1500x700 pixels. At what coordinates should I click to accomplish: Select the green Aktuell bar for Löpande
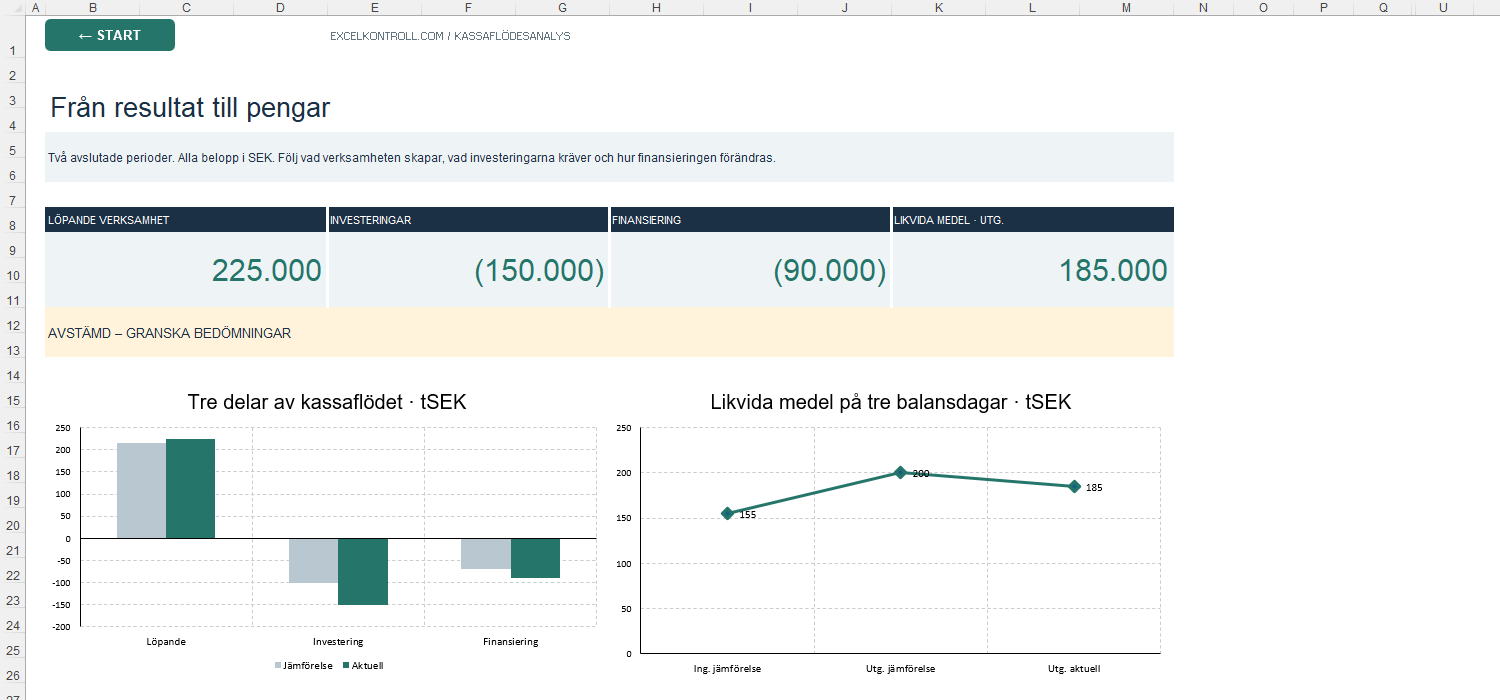pyautogui.click(x=190, y=489)
